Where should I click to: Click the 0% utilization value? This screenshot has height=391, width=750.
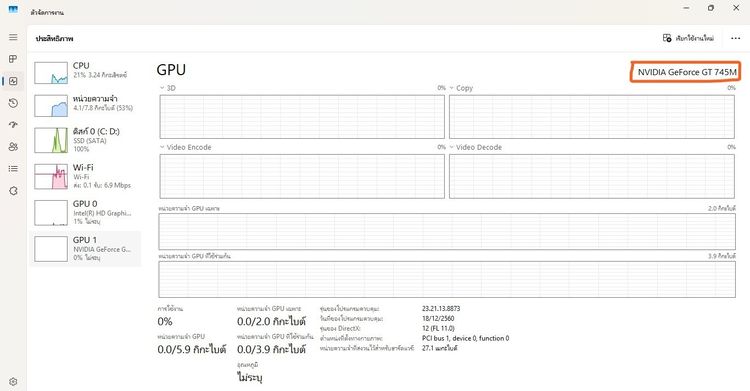[x=165, y=322]
